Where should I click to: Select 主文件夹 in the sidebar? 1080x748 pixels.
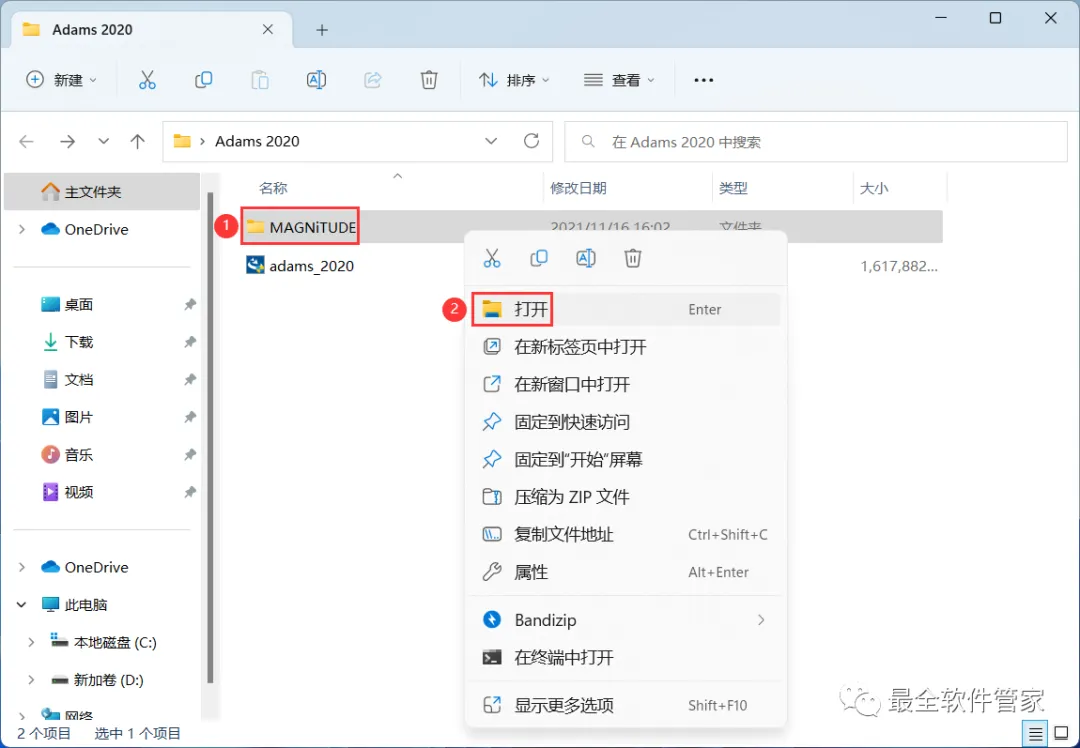[x=102, y=191]
